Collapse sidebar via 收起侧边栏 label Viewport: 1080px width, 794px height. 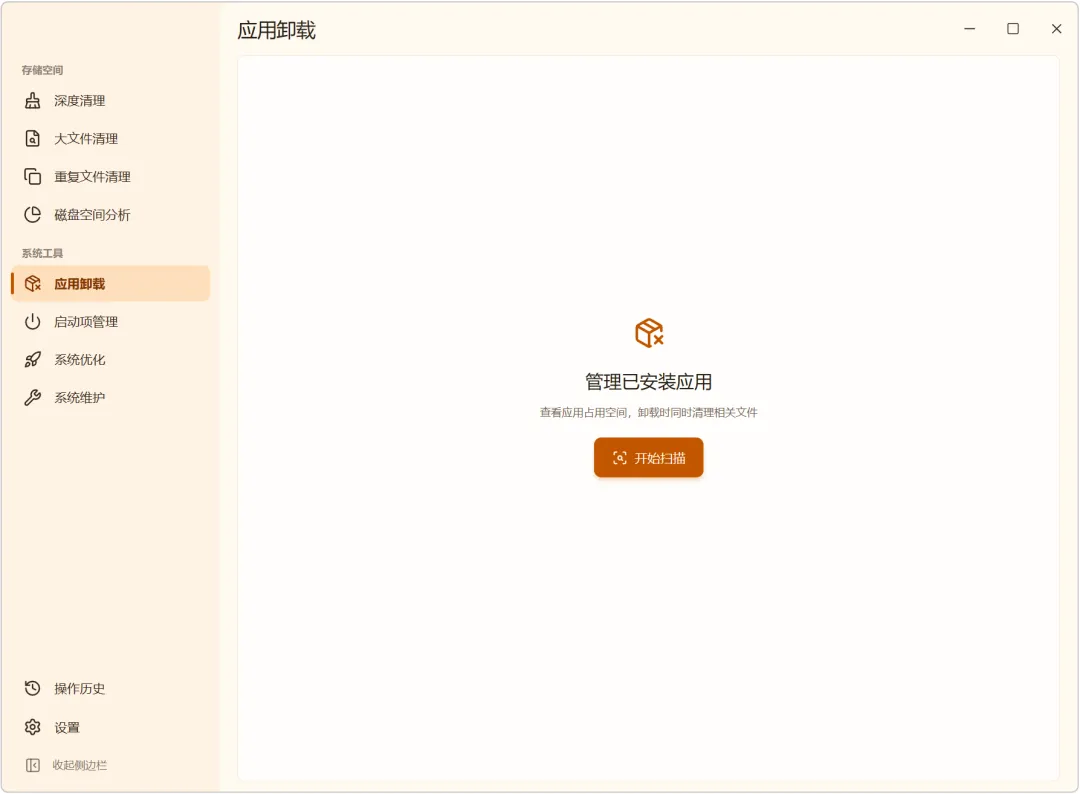80,766
